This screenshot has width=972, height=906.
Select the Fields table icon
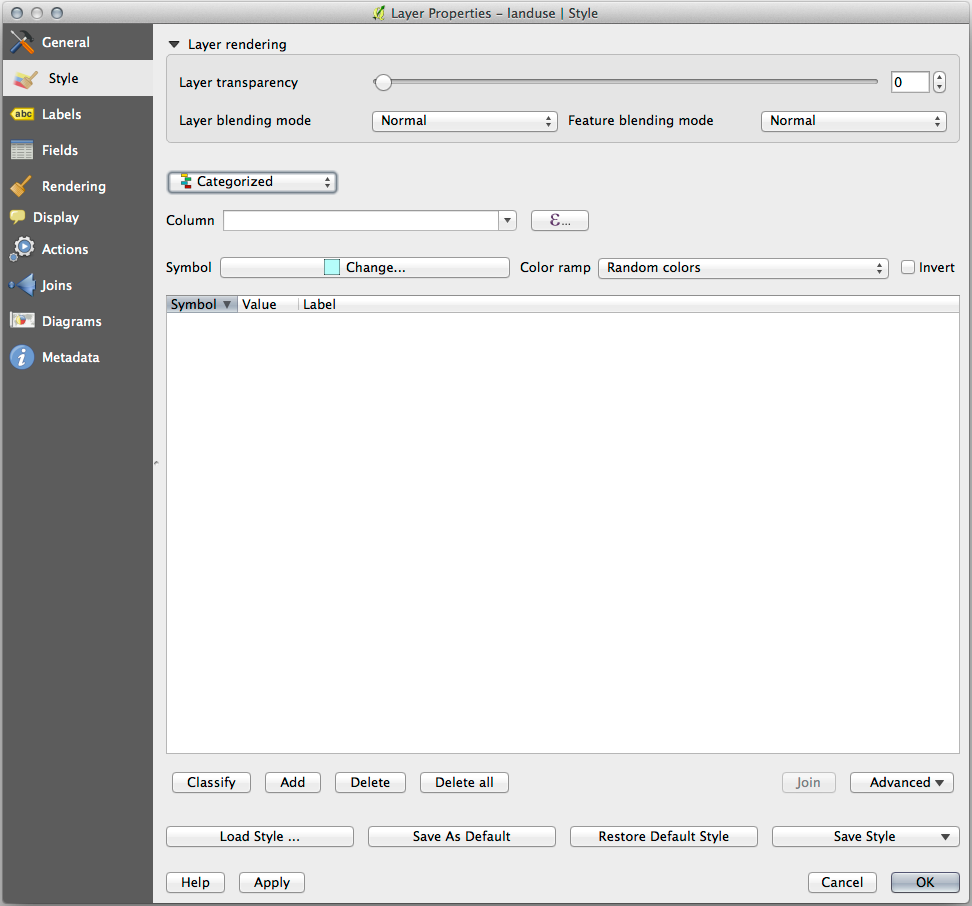(22, 151)
